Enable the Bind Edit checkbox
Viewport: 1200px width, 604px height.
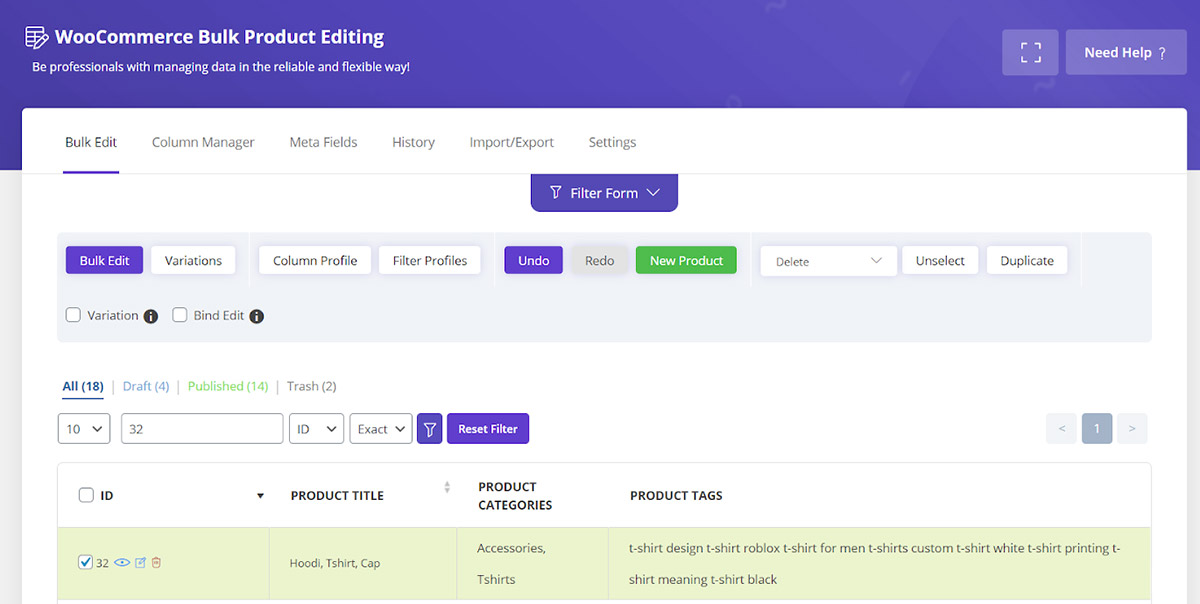click(x=180, y=315)
